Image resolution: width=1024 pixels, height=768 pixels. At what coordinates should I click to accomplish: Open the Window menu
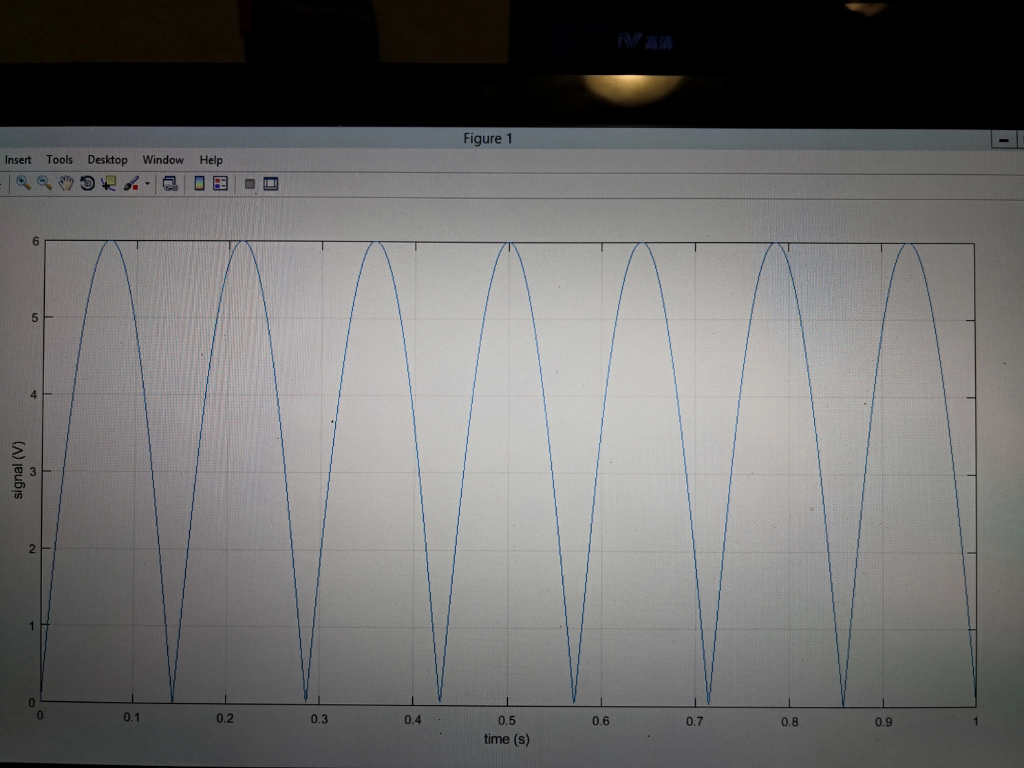click(x=163, y=159)
